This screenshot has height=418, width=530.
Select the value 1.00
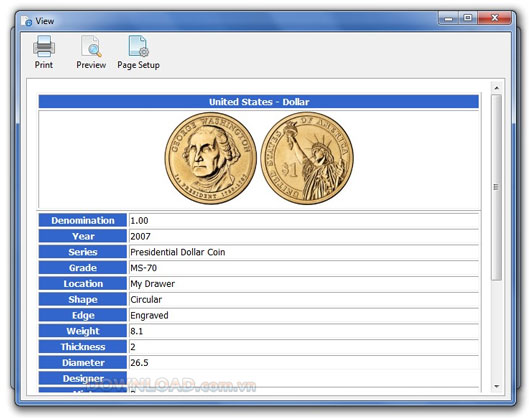tap(139, 221)
